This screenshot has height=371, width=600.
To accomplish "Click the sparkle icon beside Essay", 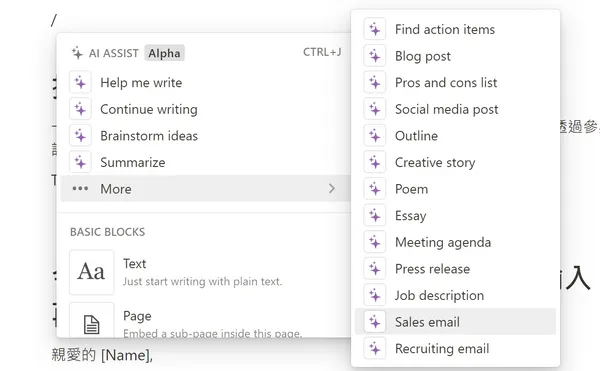I will 375,215.
